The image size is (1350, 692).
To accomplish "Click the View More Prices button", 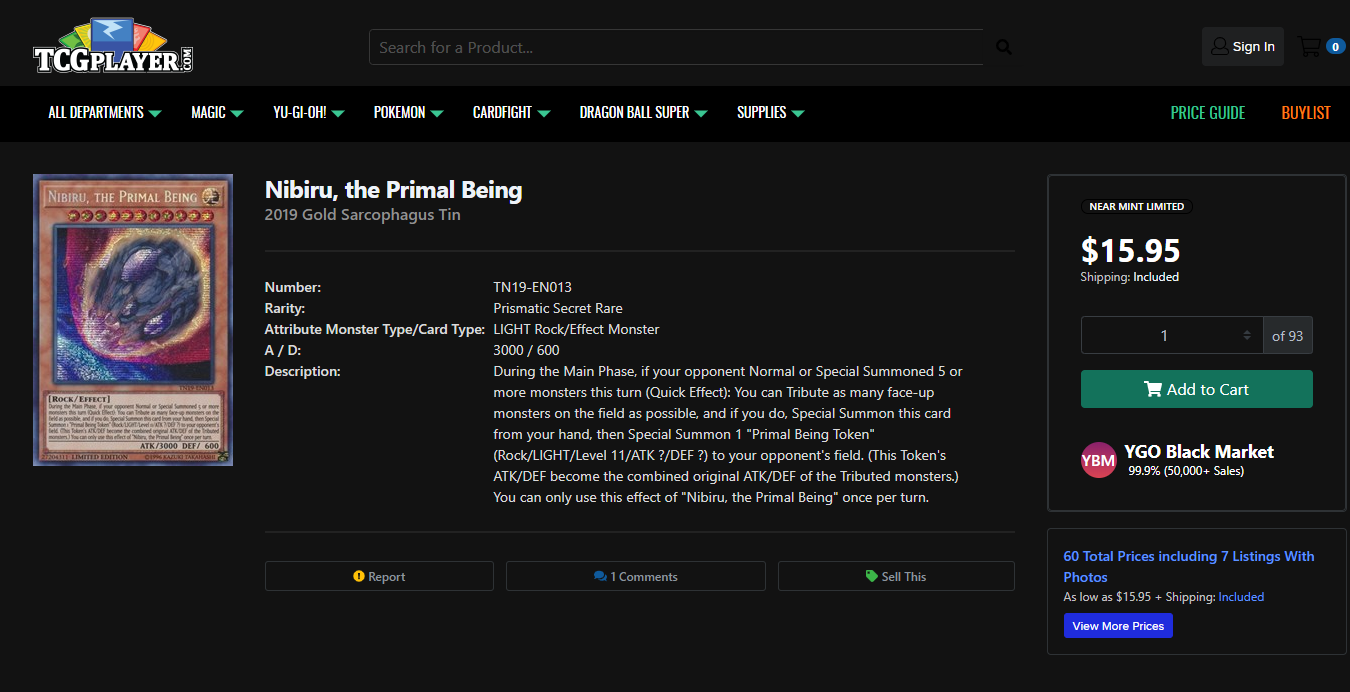I will coord(1118,626).
